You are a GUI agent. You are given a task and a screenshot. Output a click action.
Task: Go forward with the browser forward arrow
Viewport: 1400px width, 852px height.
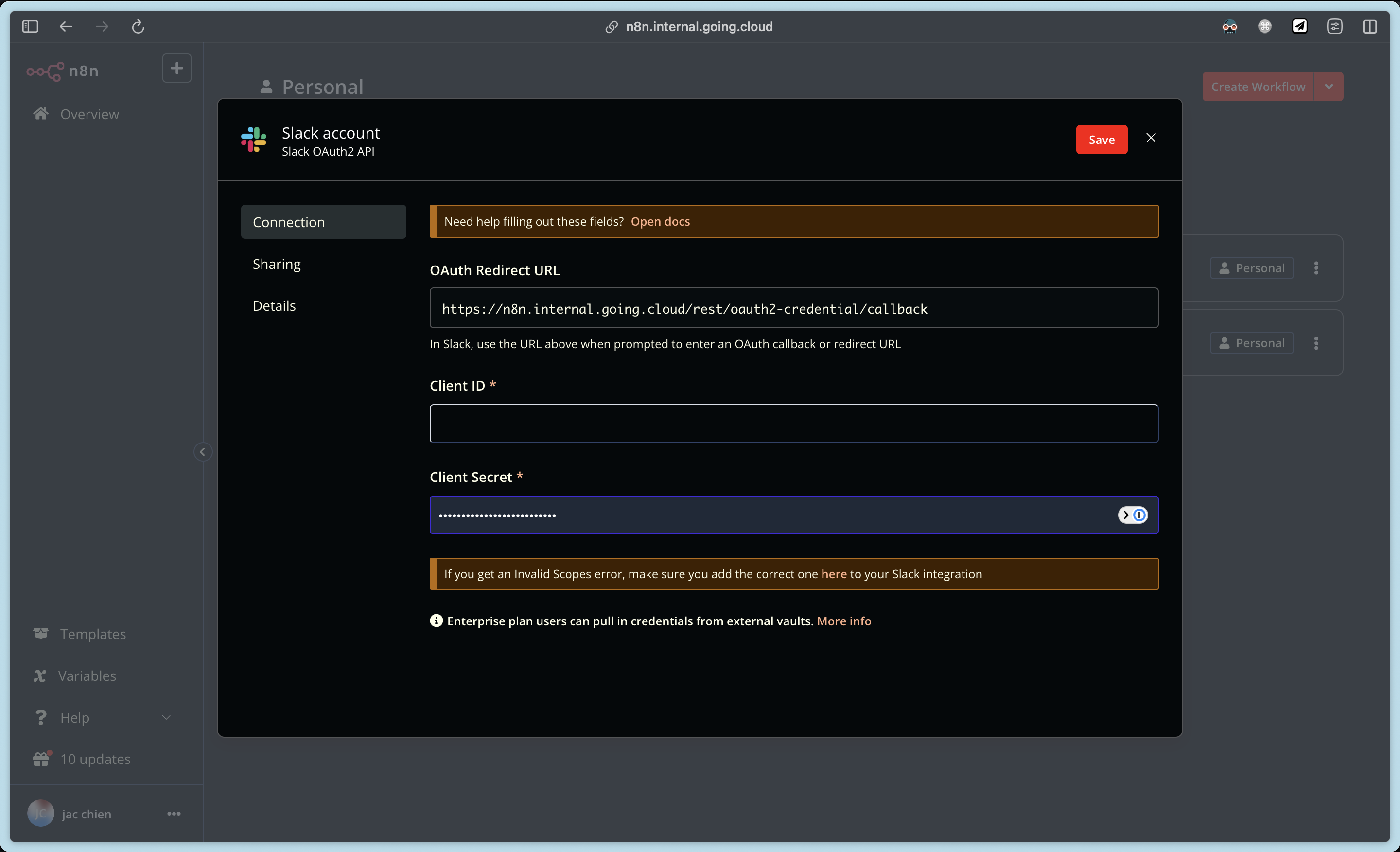click(102, 26)
